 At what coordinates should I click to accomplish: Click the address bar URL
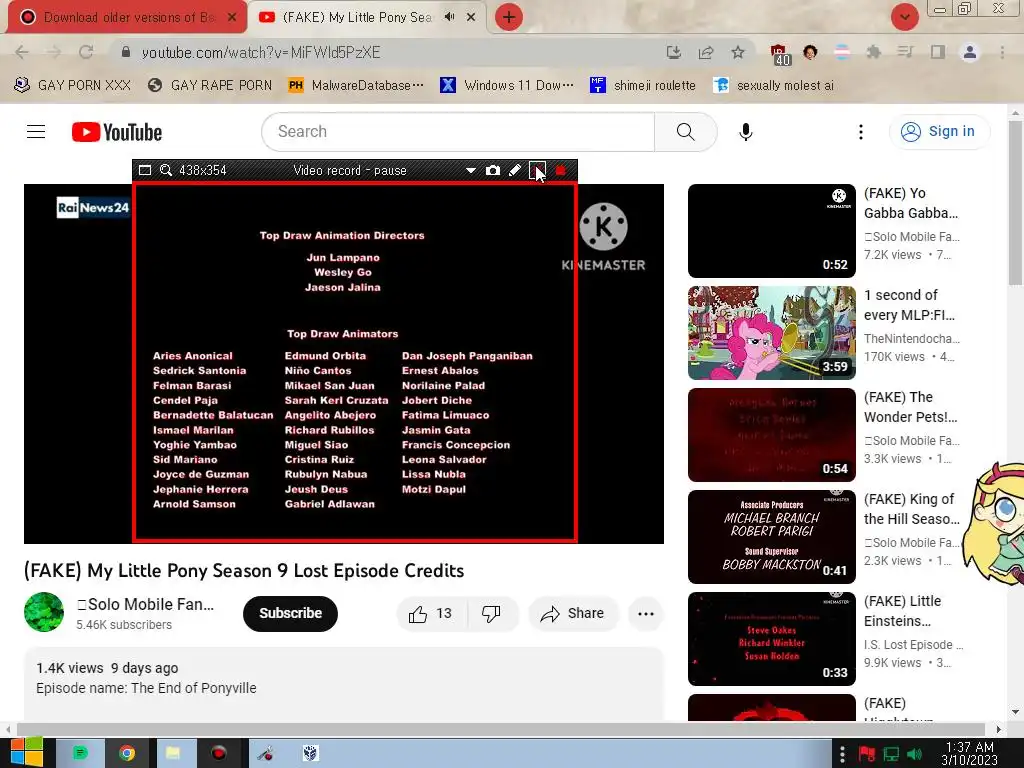pyautogui.click(x=261, y=52)
